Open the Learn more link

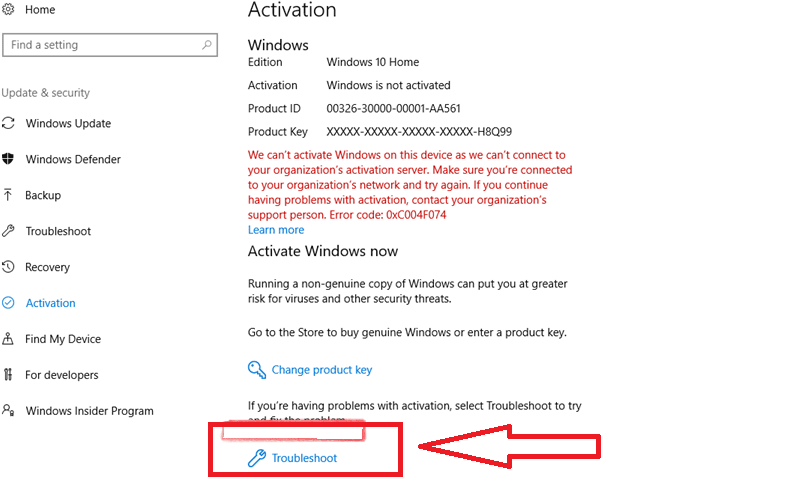(276, 230)
